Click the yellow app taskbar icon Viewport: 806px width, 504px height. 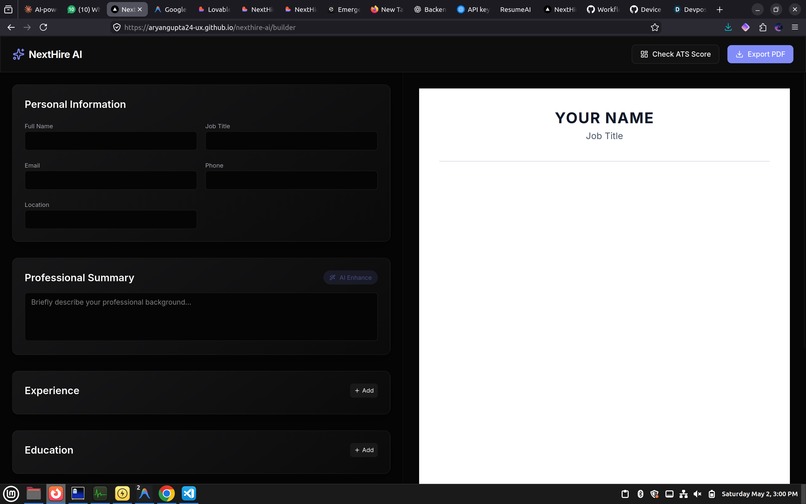pyautogui.click(x=122, y=494)
